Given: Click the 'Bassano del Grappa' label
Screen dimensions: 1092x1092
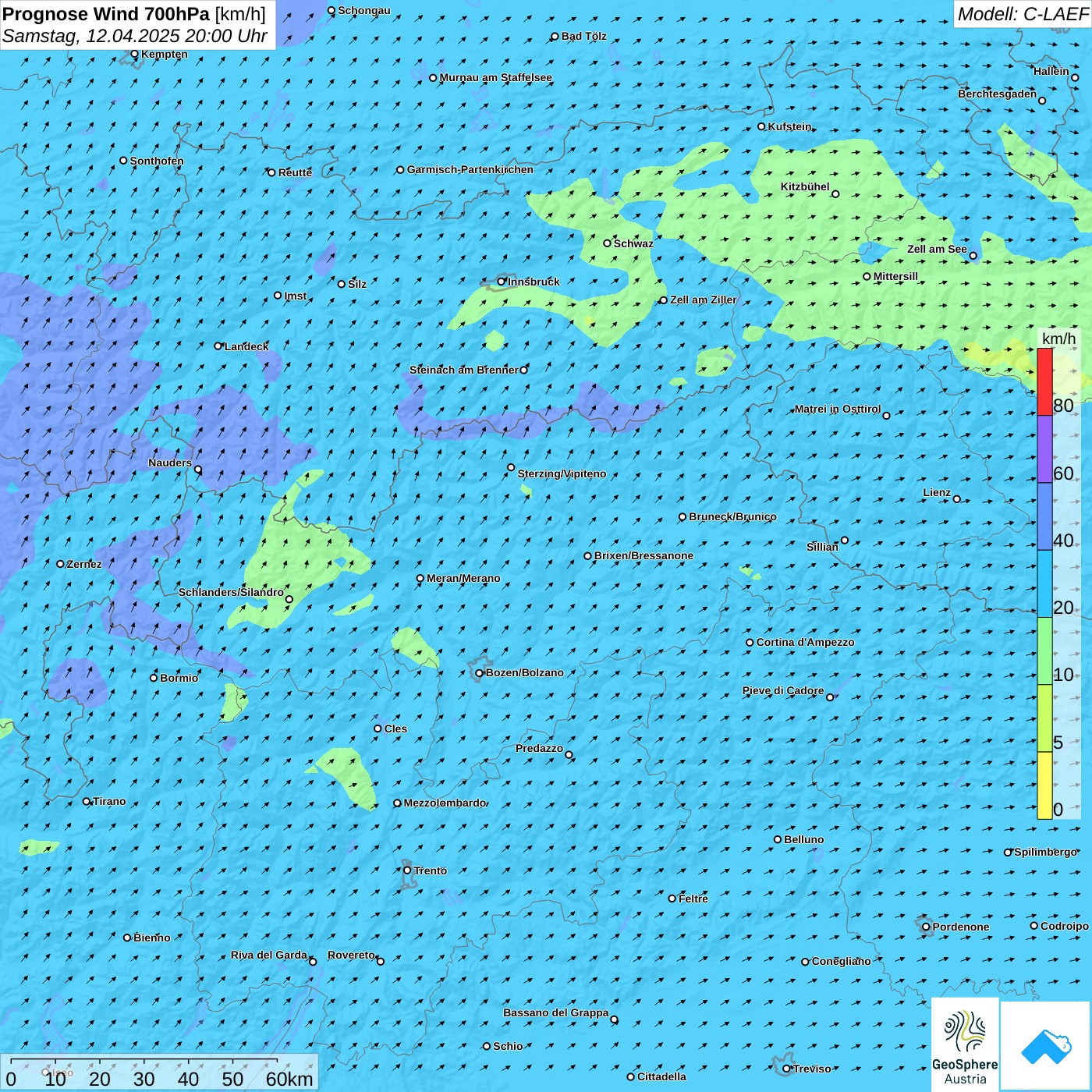Looking at the screenshot, I should click(x=556, y=1012).
